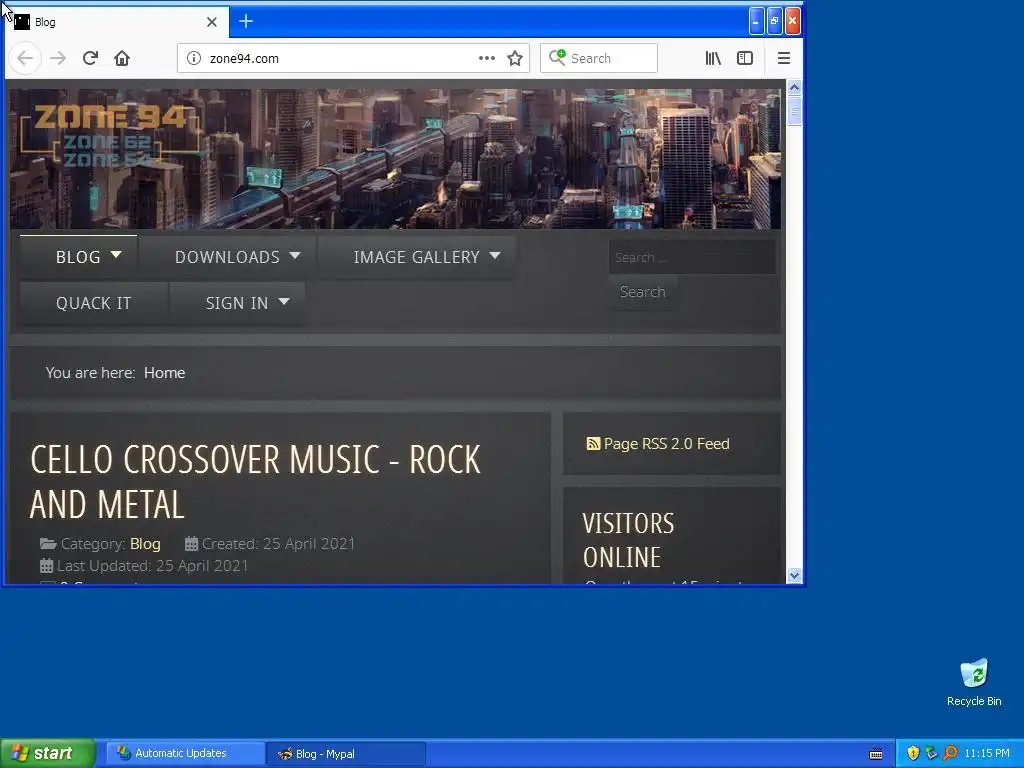
Task: Click the Zone 94 logo
Action: coord(112,136)
